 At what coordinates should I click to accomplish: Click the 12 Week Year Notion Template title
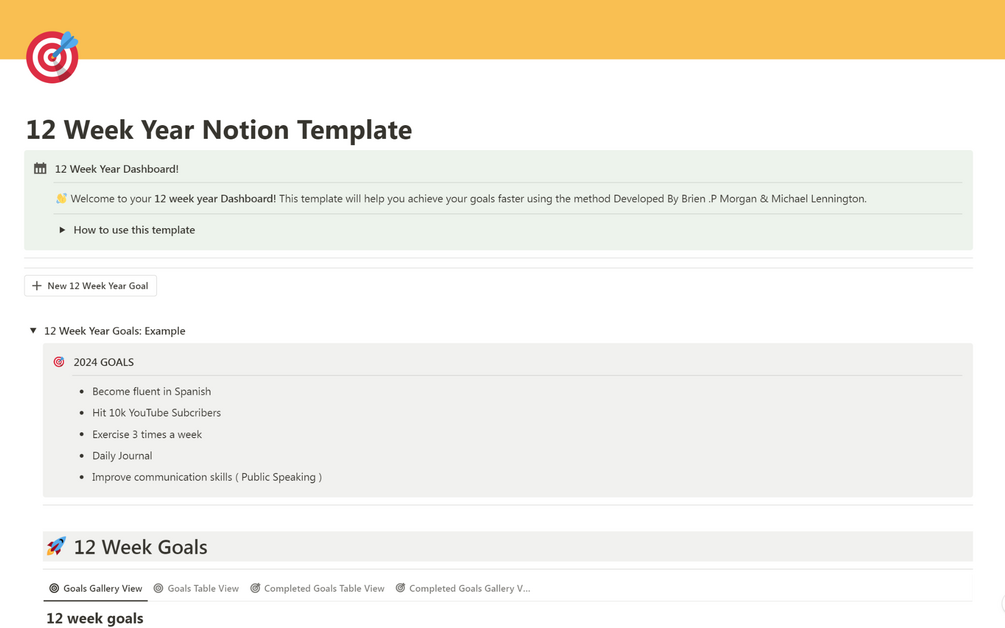coord(219,130)
